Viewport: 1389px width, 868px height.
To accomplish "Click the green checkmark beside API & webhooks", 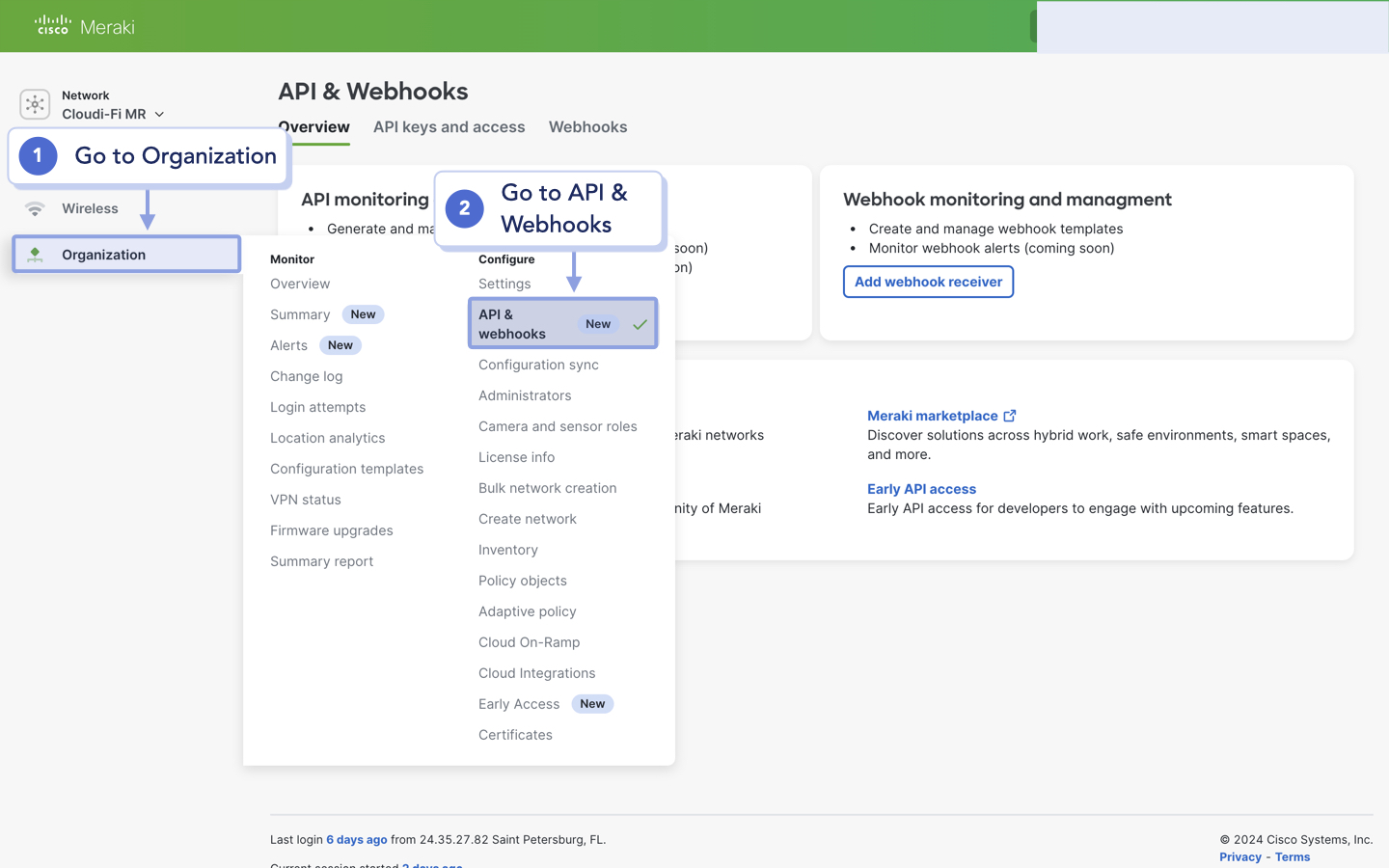I will coord(640,324).
